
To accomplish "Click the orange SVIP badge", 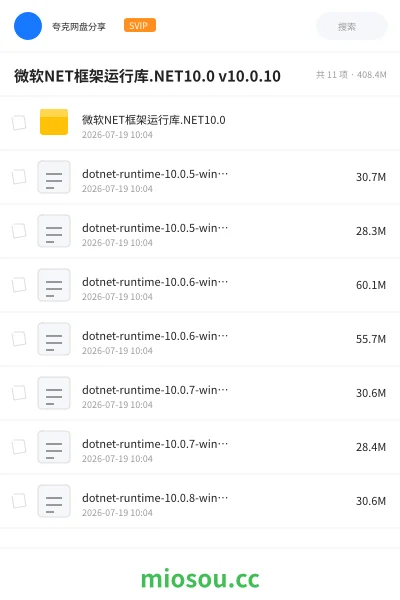I will tap(140, 25).
